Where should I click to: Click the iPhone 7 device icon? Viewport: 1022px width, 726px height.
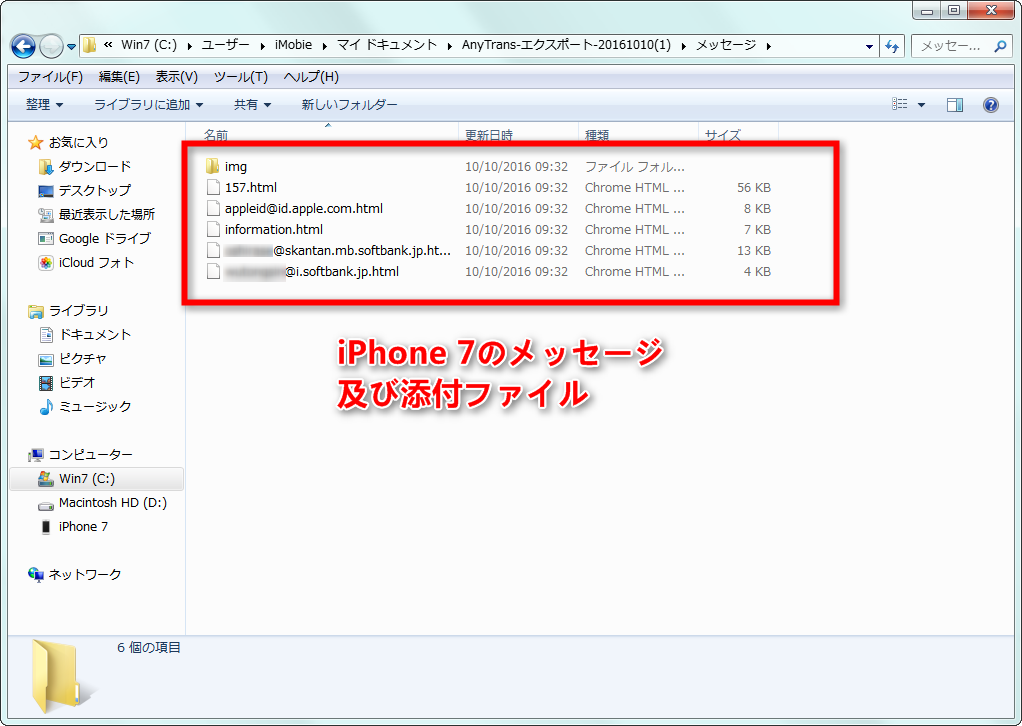(46, 527)
